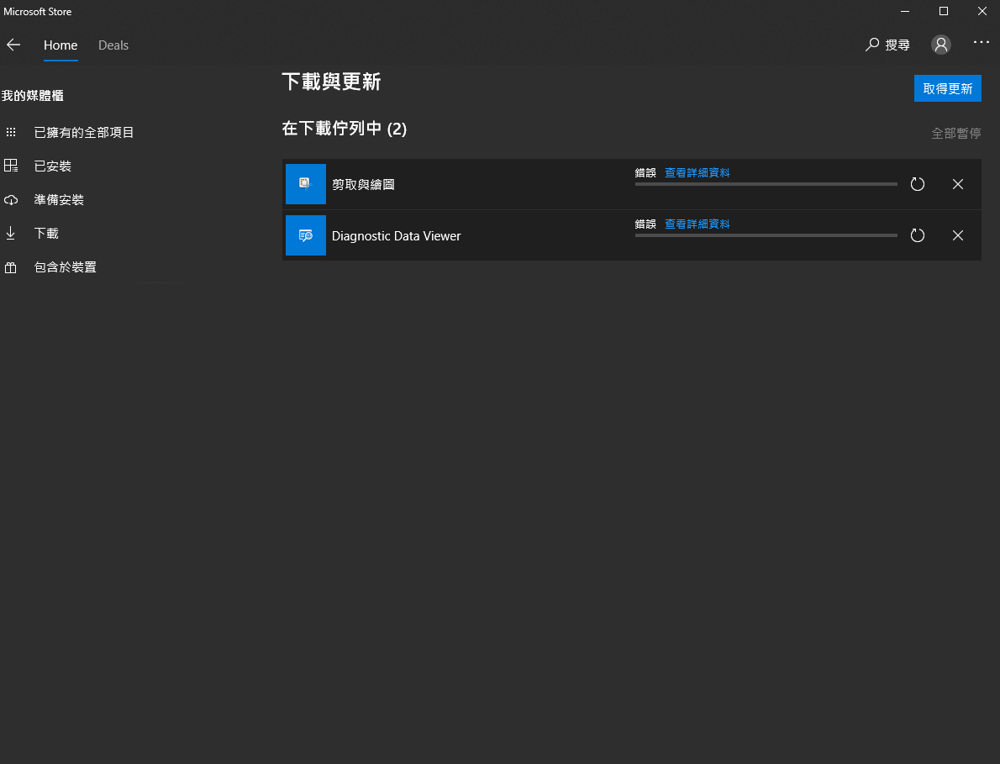Click the 錯誤 status on 剪取與繪圖 row
Screen dimensions: 1000x764
click(645, 173)
